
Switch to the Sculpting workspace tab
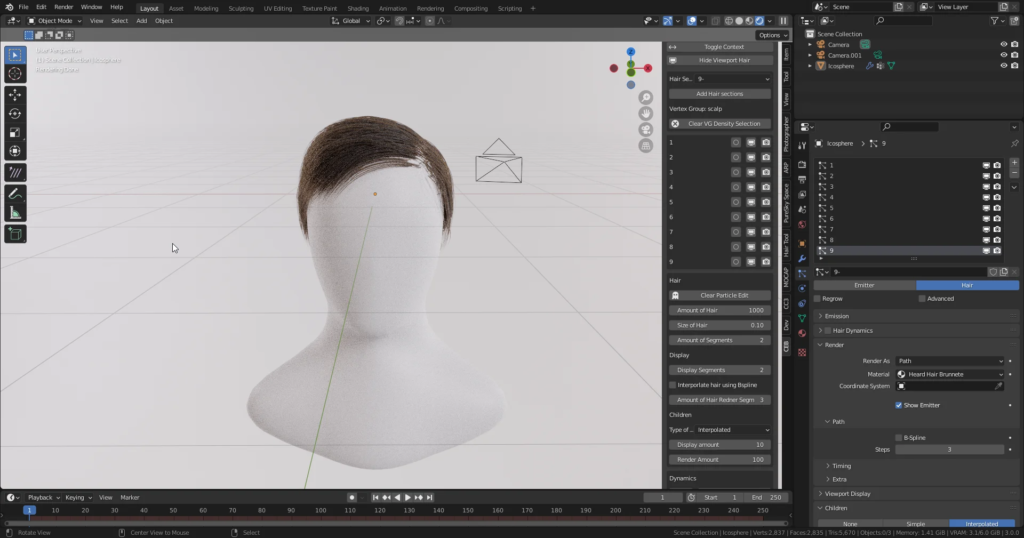tap(240, 7)
